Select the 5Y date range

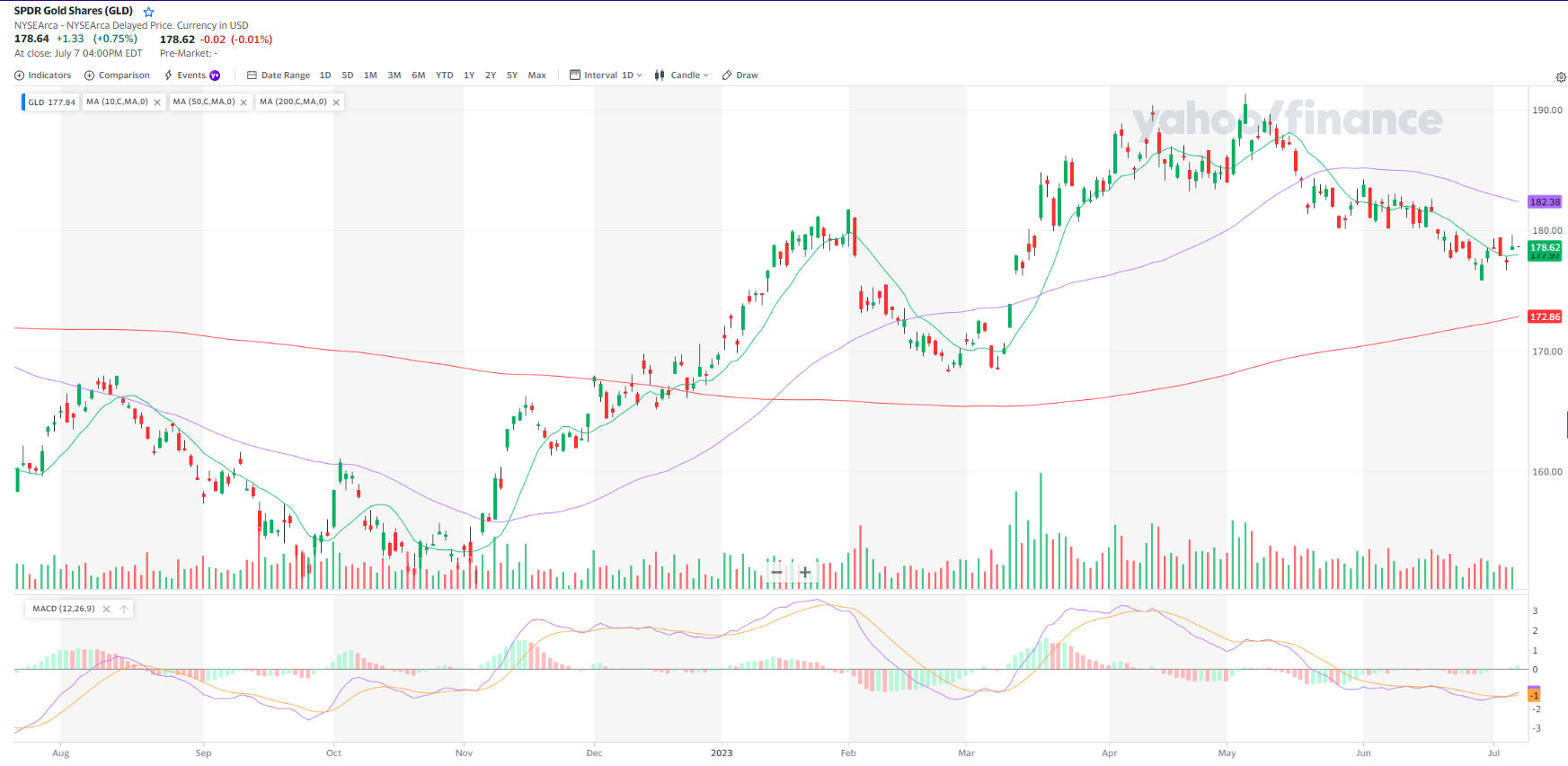coord(512,76)
